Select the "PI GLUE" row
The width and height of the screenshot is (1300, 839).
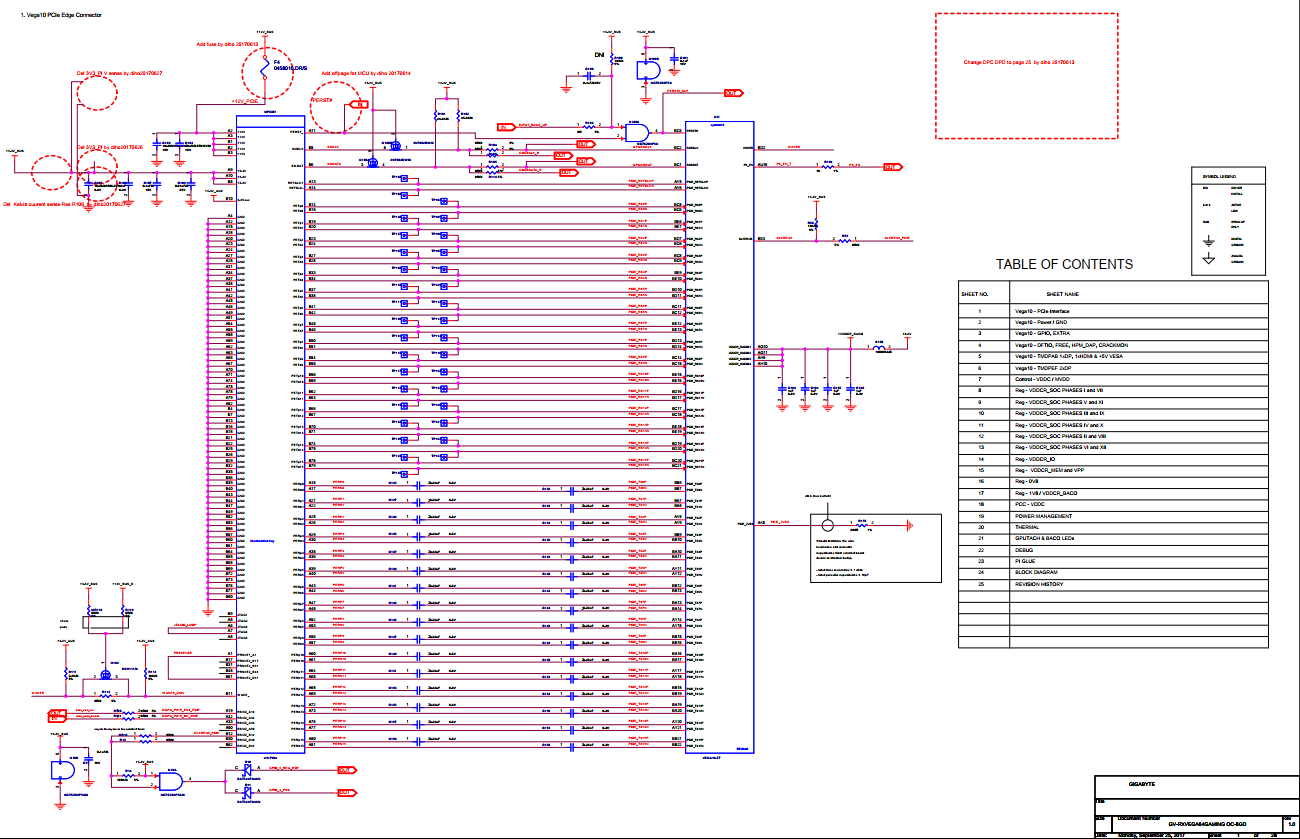(1113, 562)
